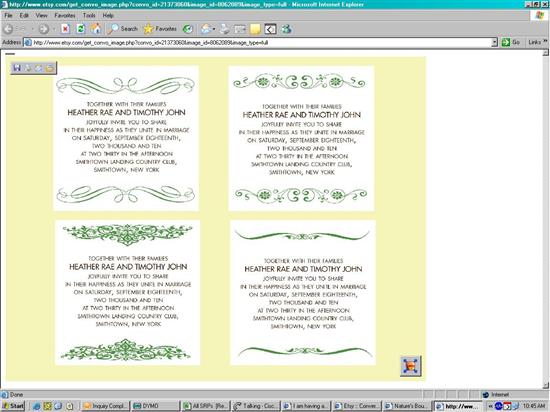Click the system tray clock showing 10:45 AM
Screen dimensions: 550x412
[x=533, y=406]
